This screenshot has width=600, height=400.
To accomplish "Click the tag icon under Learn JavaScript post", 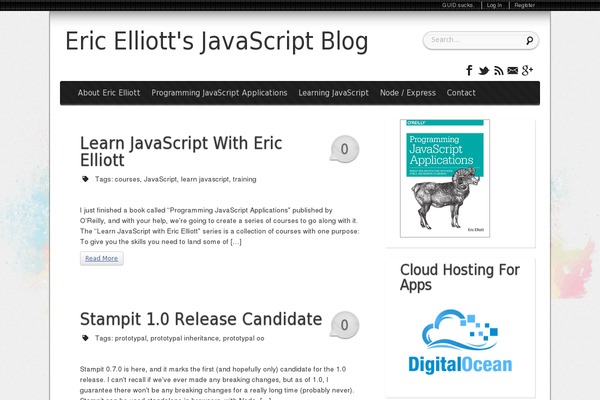I will (85, 179).
